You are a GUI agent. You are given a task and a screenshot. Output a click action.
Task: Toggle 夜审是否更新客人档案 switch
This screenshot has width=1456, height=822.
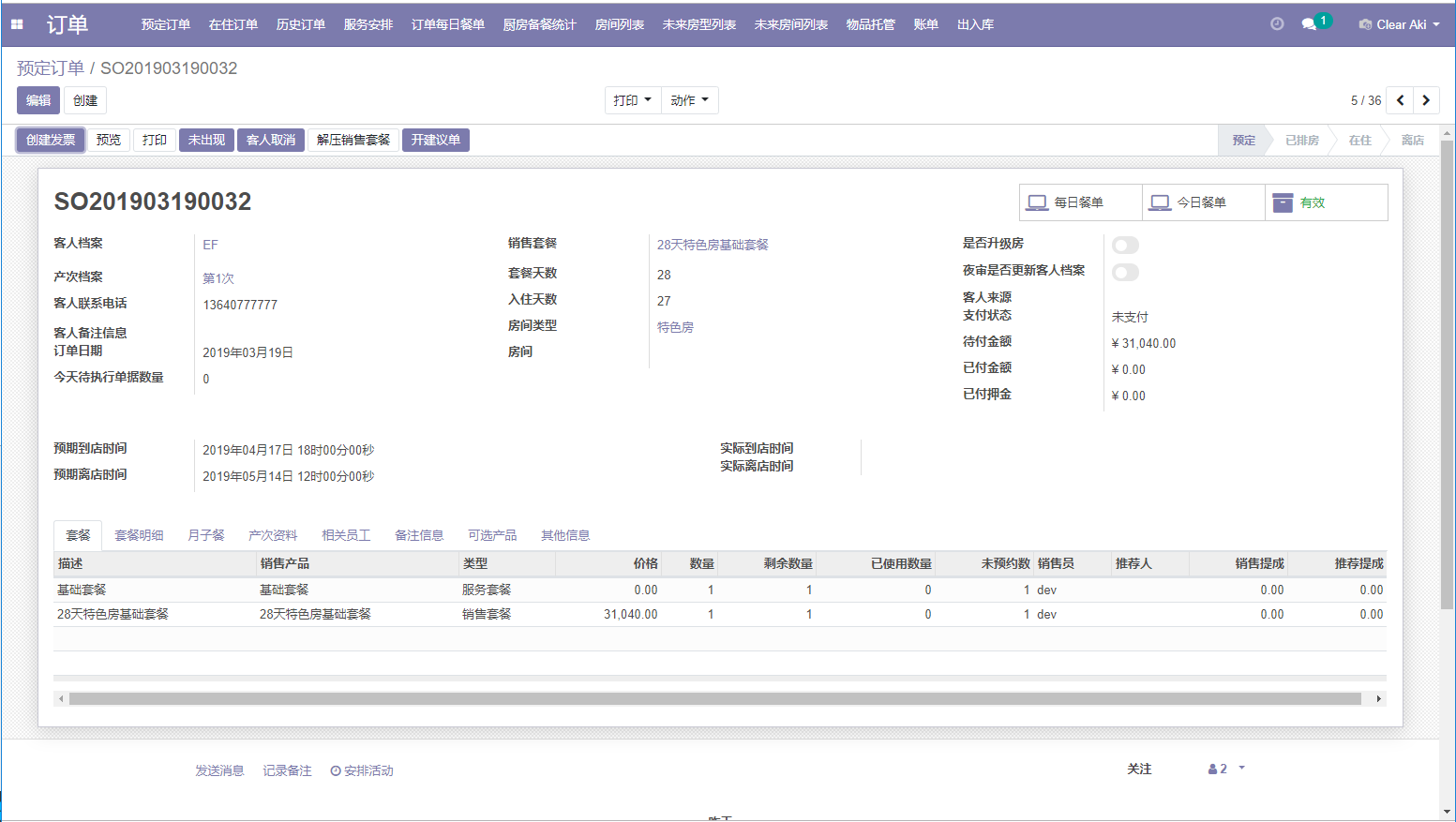click(x=1125, y=272)
